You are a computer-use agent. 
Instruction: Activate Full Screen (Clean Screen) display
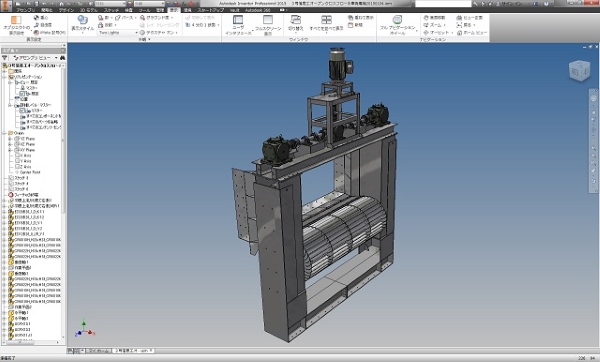click(x=268, y=25)
